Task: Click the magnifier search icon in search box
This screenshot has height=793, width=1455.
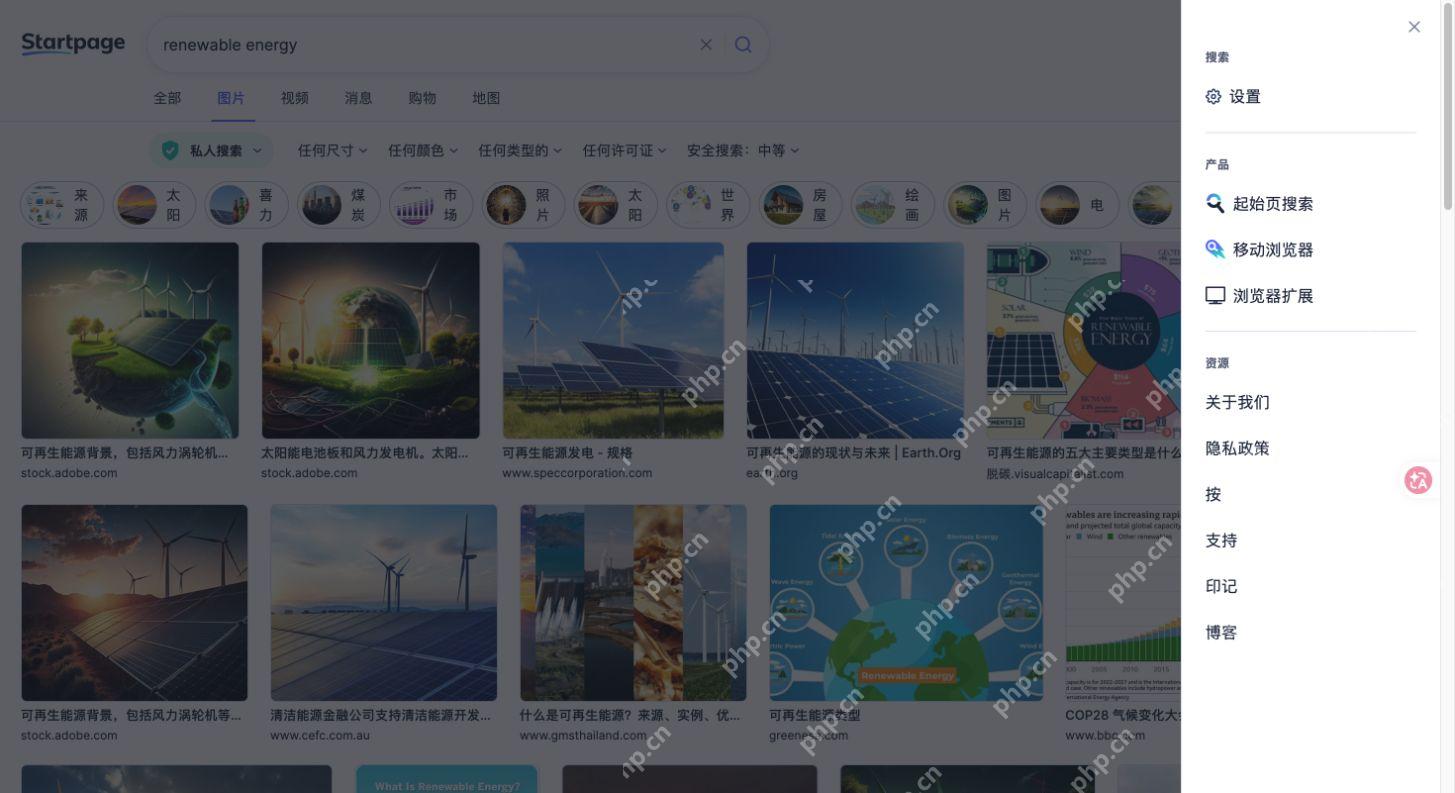Action: [743, 44]
